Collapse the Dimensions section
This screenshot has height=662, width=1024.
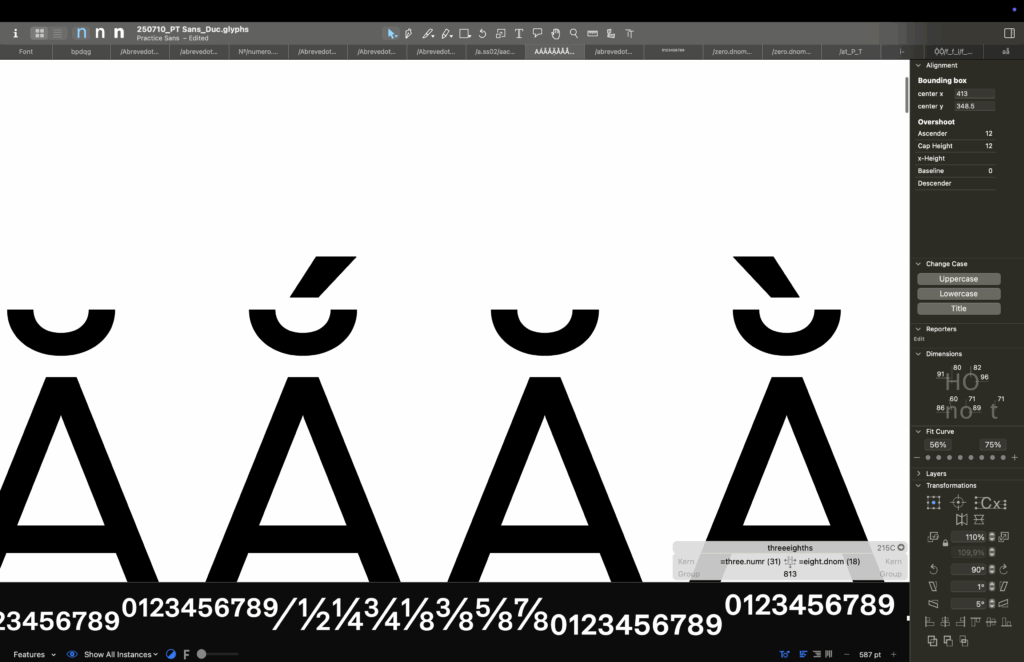[x=918, y=354]
